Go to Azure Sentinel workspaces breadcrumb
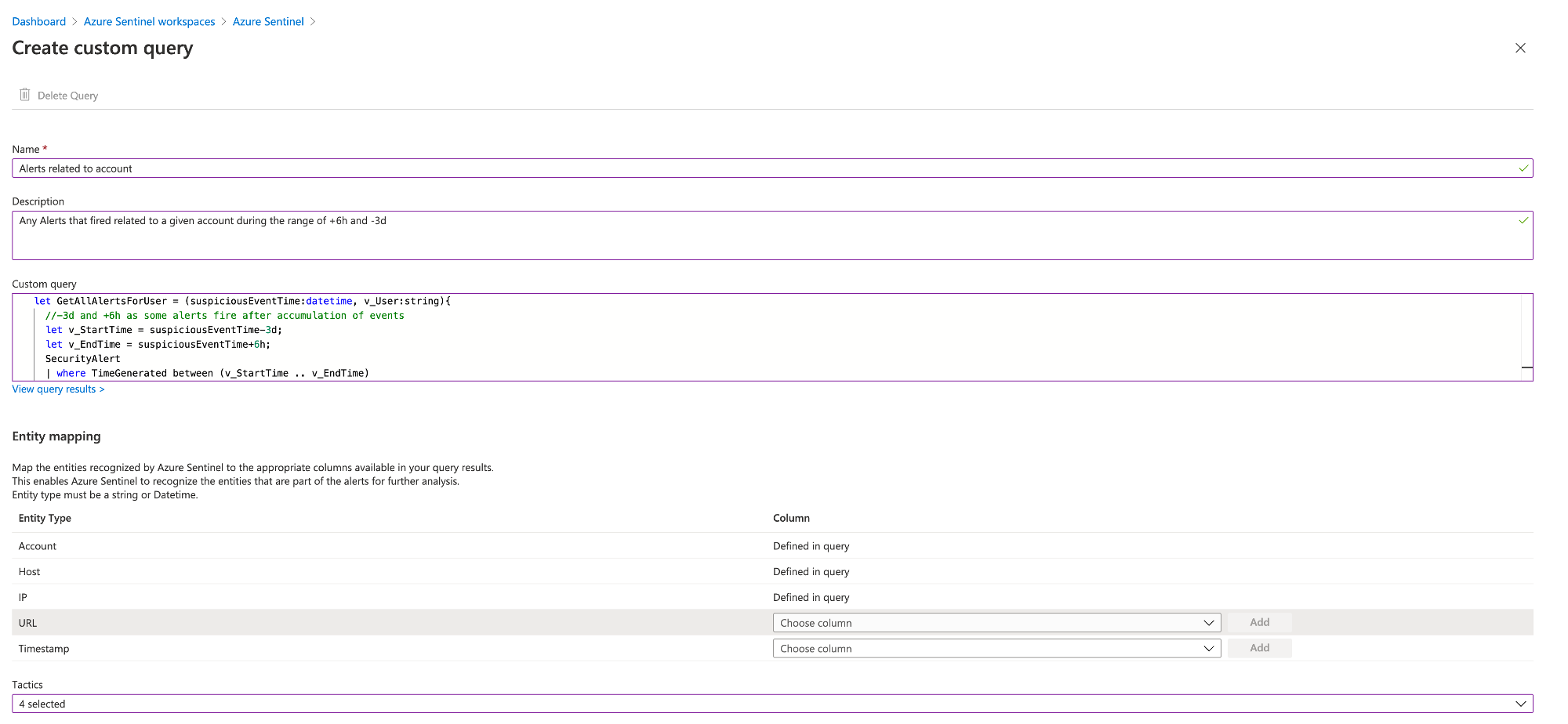The width and height of the screenshot is (1568, 724). [x=149, y=21]
